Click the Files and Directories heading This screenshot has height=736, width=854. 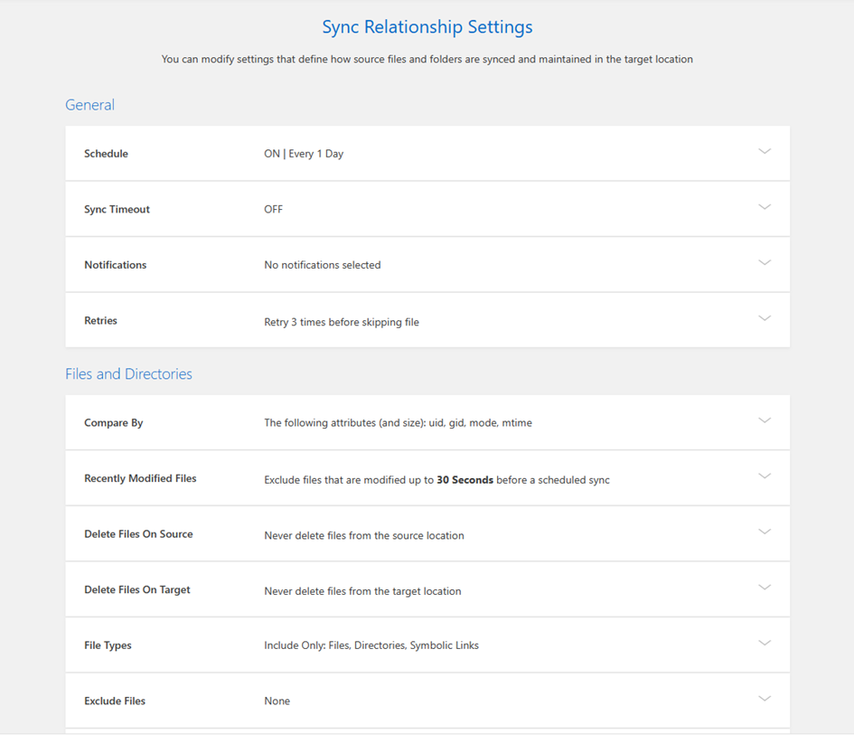(129, 374)
